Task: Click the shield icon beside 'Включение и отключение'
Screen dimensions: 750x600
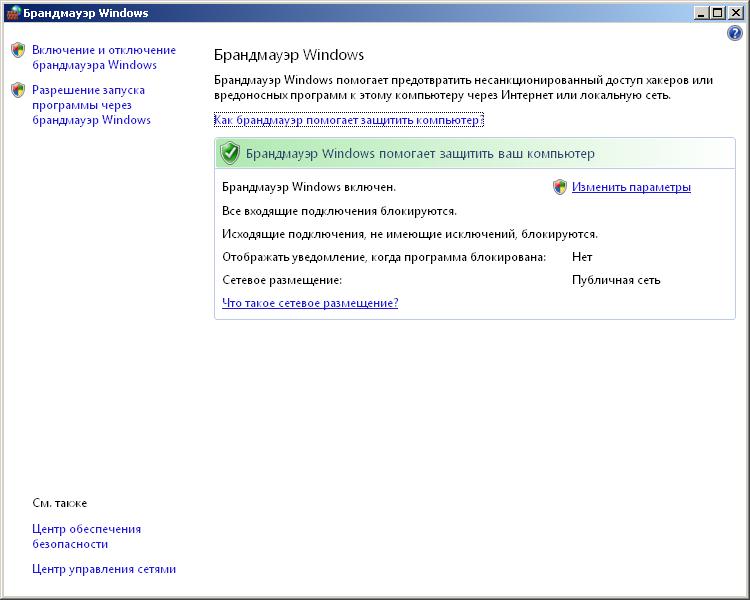Action: pos(18,50)
